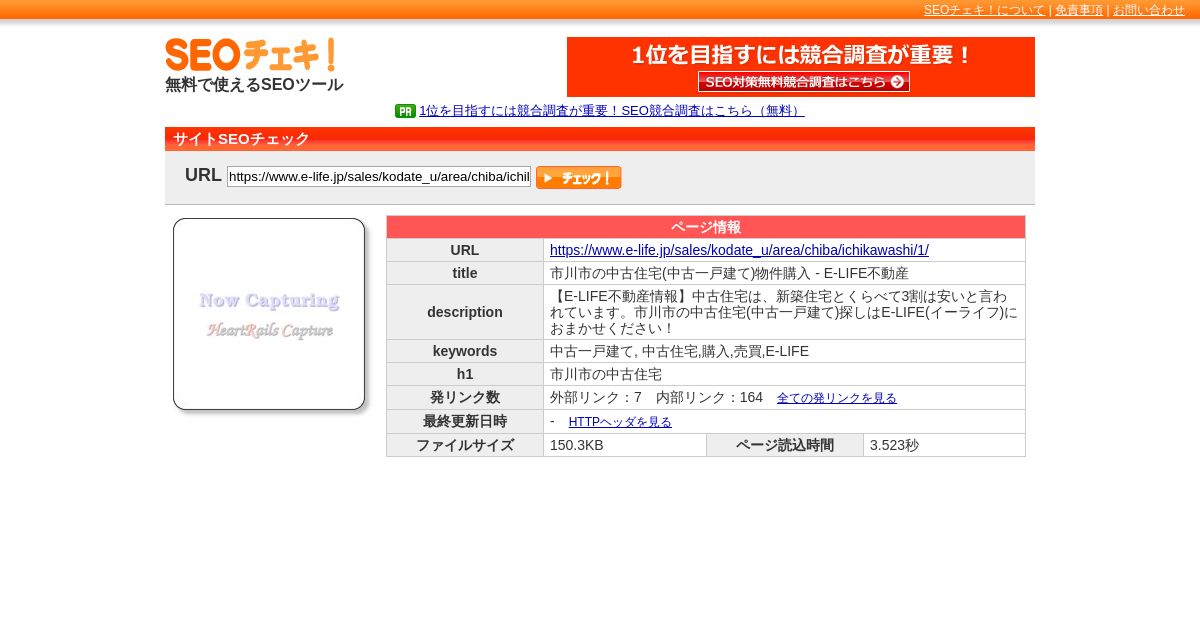Open 全ての発リンクを見る link
The image size is (1200, 630).
click(x=837, y=398)
